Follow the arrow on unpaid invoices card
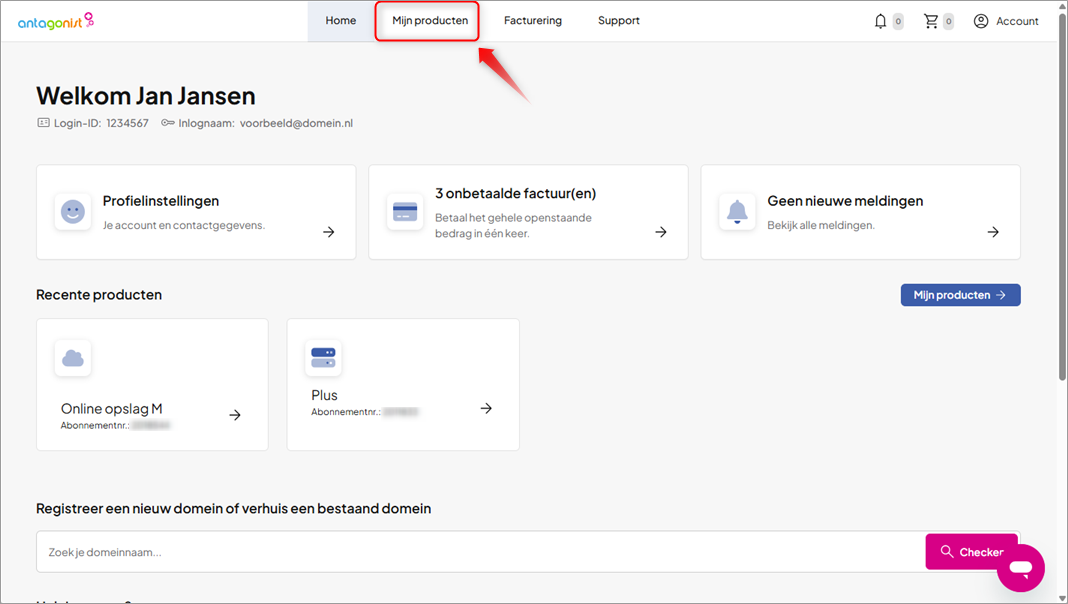Image resolution: width=1068 pixels, height=604 pixels. (x=661, y=232)
